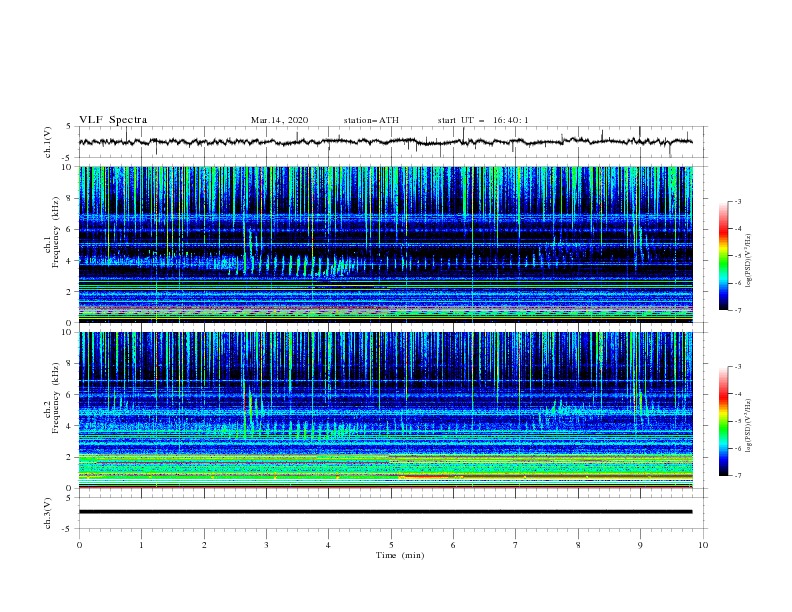The image size is (792, 612).
Task: Click the ch.2 "Frequency (kHz)" axis label
Action: click(56, 398)
